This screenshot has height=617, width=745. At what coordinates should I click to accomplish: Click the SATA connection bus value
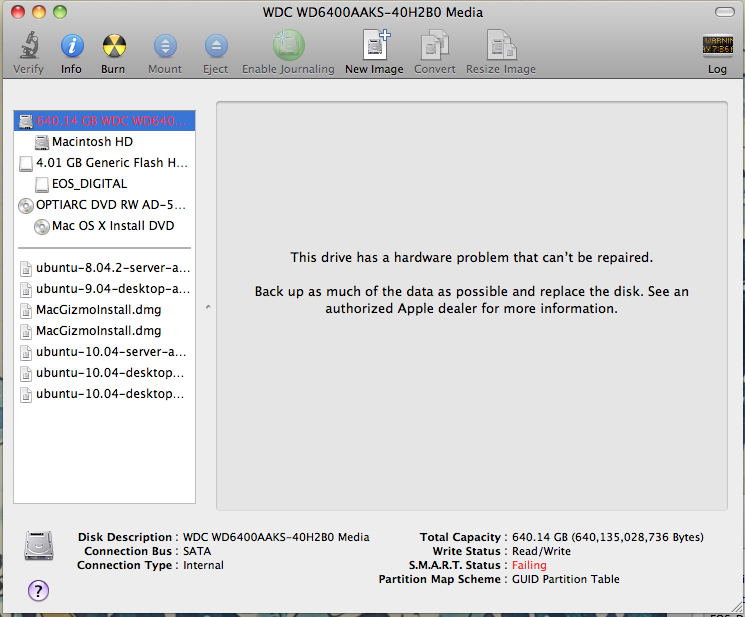coord(197,551)
